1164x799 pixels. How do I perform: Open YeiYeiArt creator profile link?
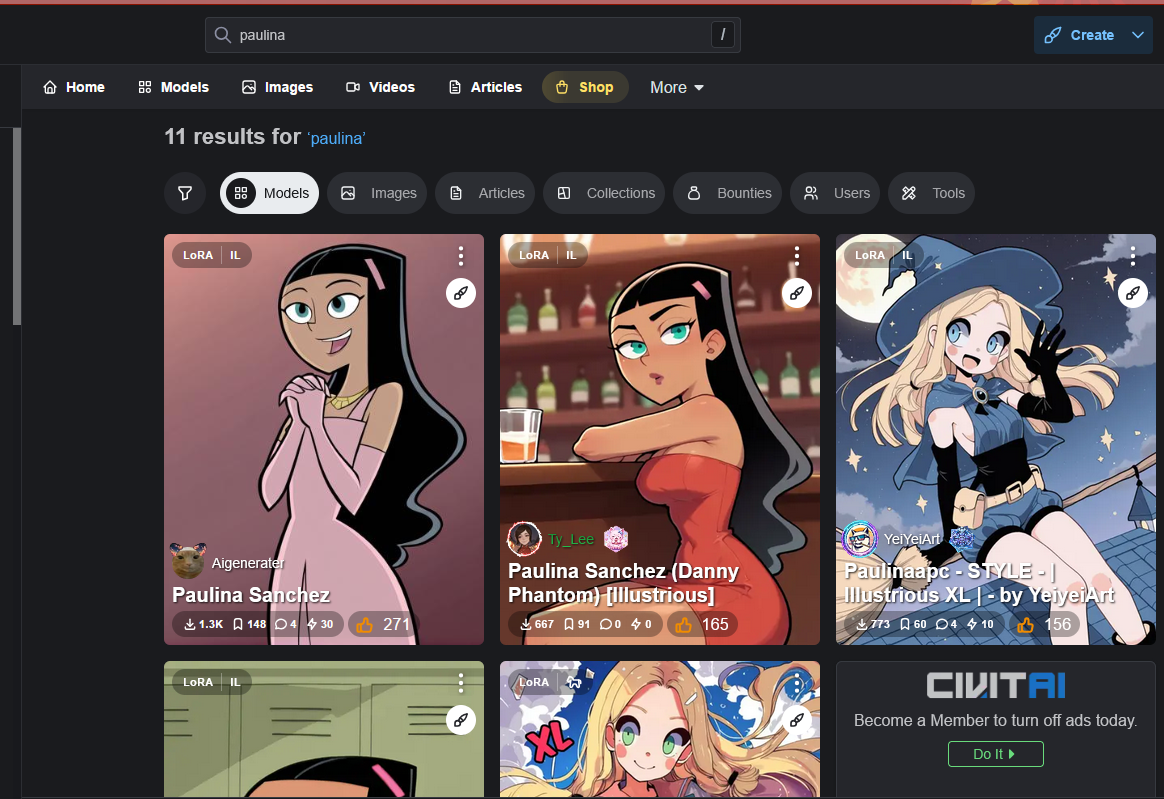pos(912,539)
